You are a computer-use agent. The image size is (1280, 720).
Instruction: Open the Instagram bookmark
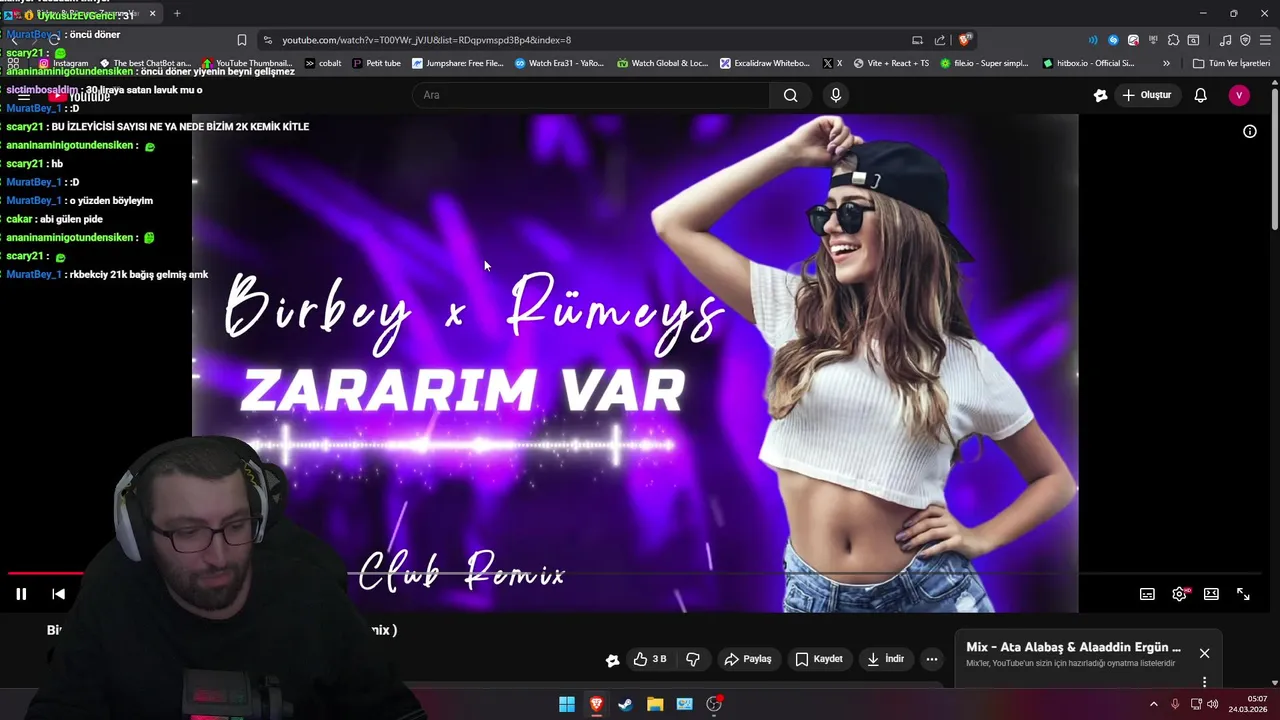(63, 63)
